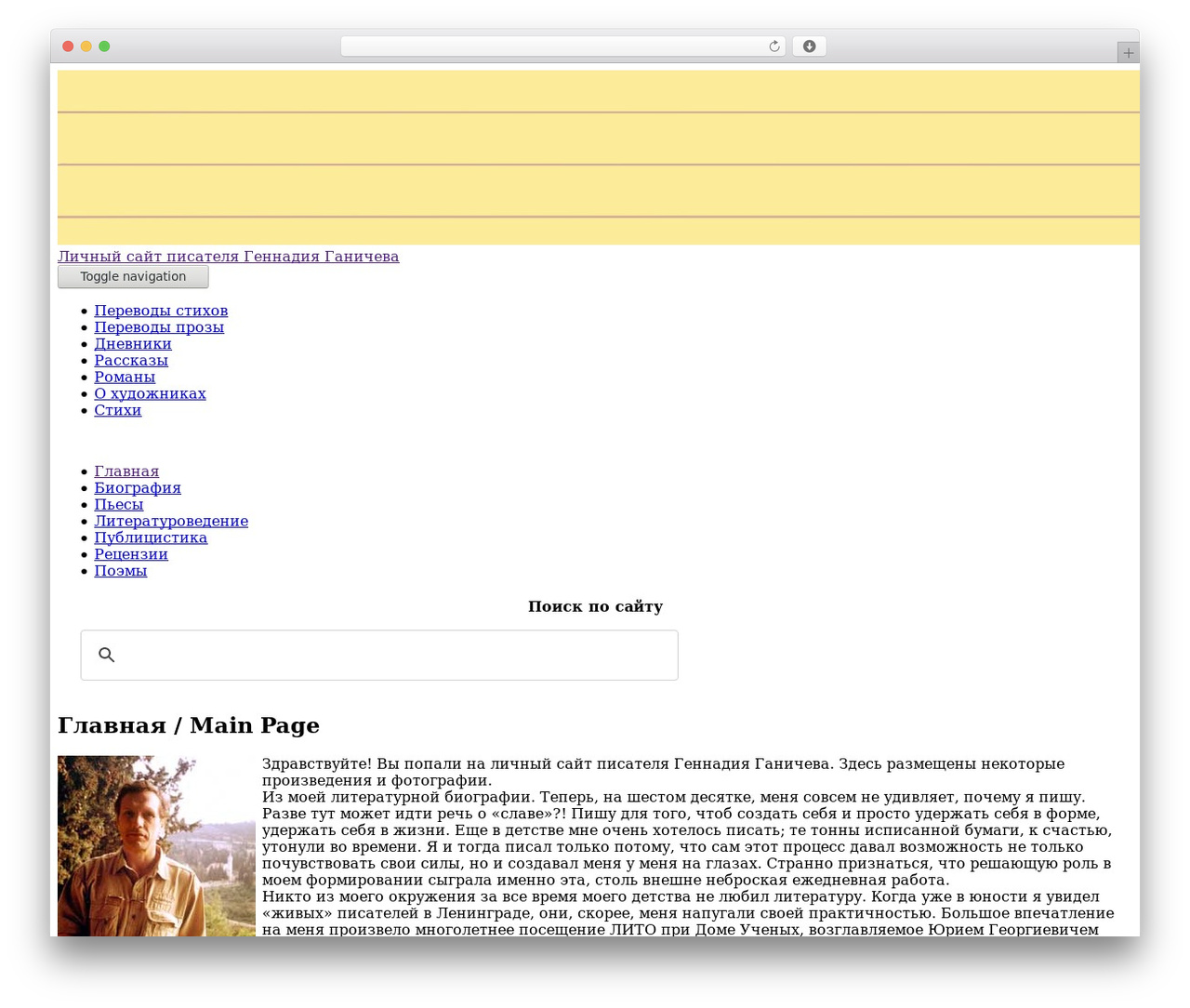Open the Стихи menu link
The image size is (1190, 1008).
tap(118, 410)
